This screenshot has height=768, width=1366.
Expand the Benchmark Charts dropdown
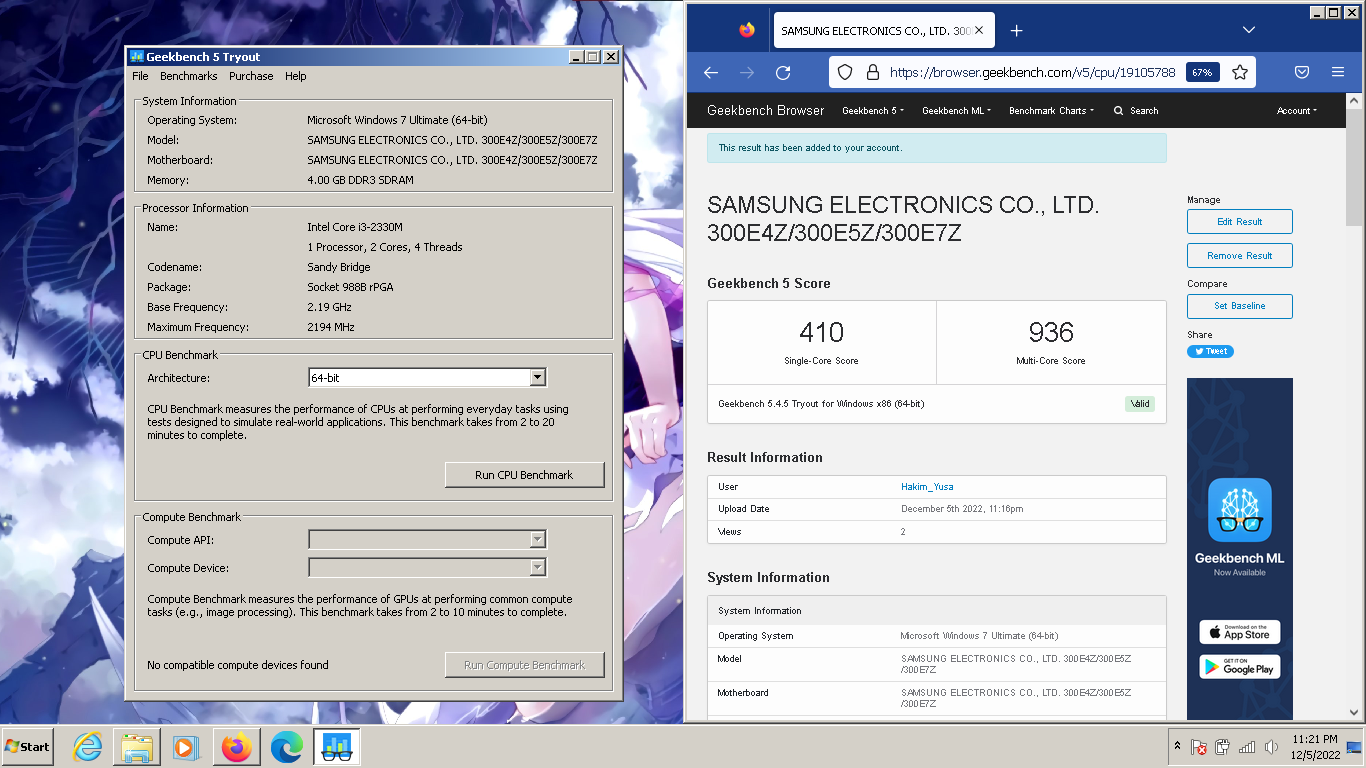(x=1051, y=111)
